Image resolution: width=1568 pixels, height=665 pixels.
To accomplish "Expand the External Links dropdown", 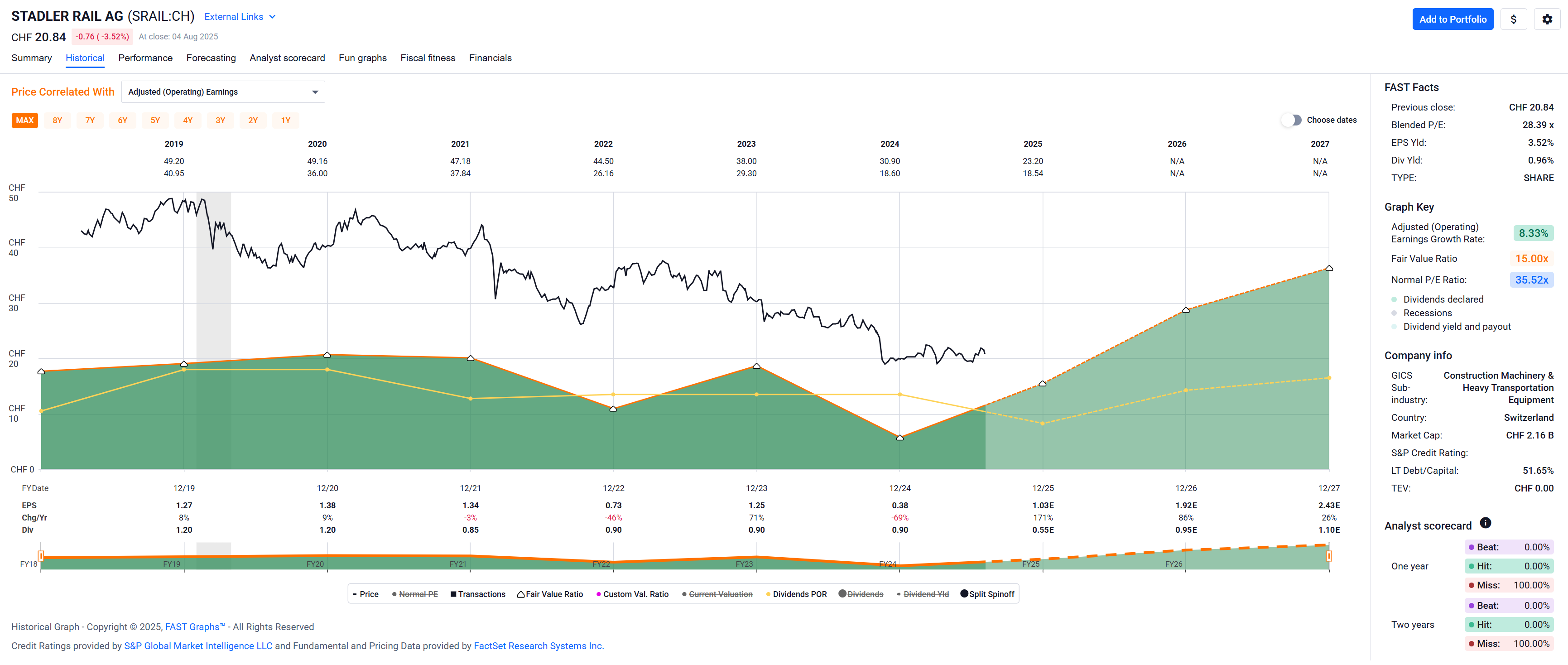I will pyautogui.click(x=240, y=16).
